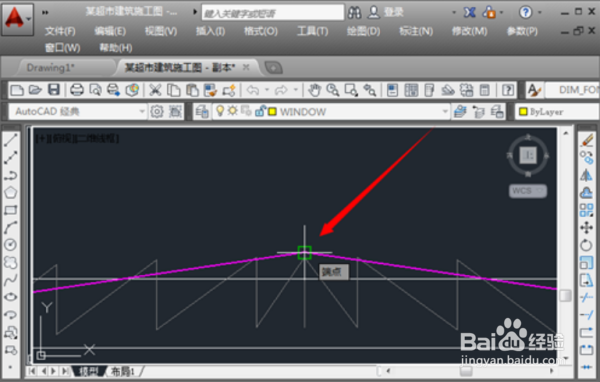Open the 视图(V) menu
The width and height of the screenshot is (600, 382).
(161, 31)
